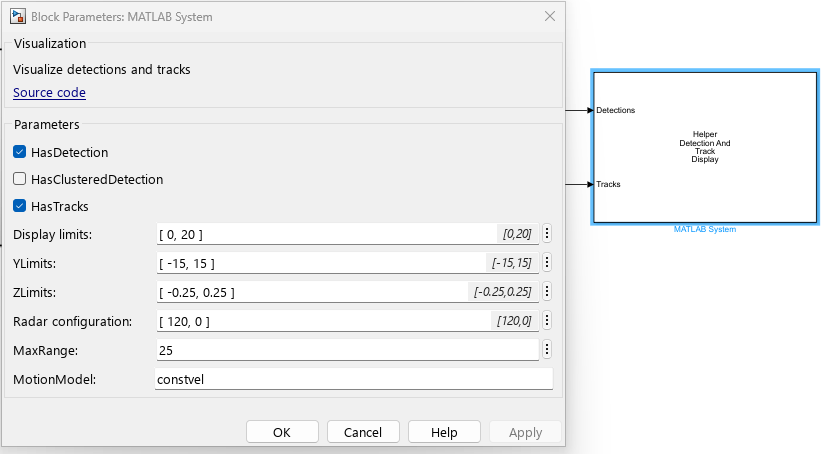Enable the HasClusteredDetection checkbox

20,180
